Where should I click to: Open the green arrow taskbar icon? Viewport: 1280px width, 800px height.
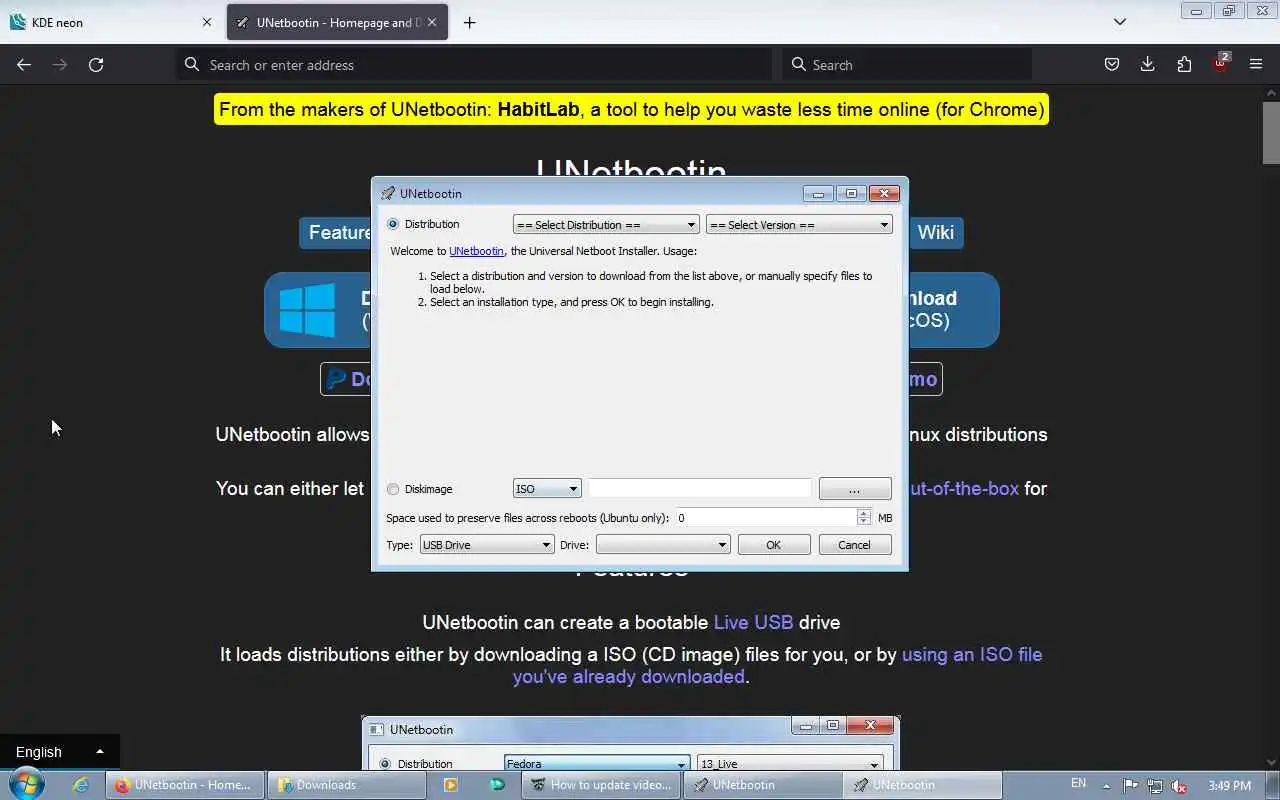(497, 785)
